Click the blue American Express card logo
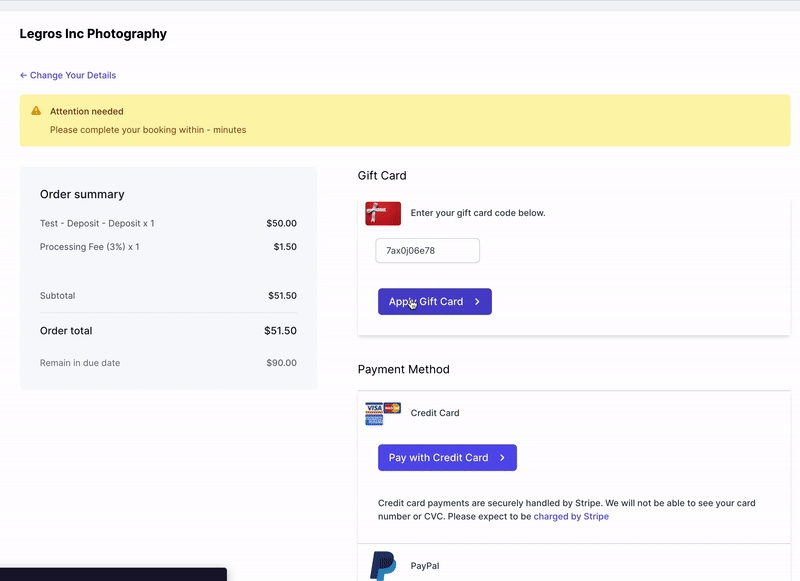 pyautogui.click(x=375, y=421)
